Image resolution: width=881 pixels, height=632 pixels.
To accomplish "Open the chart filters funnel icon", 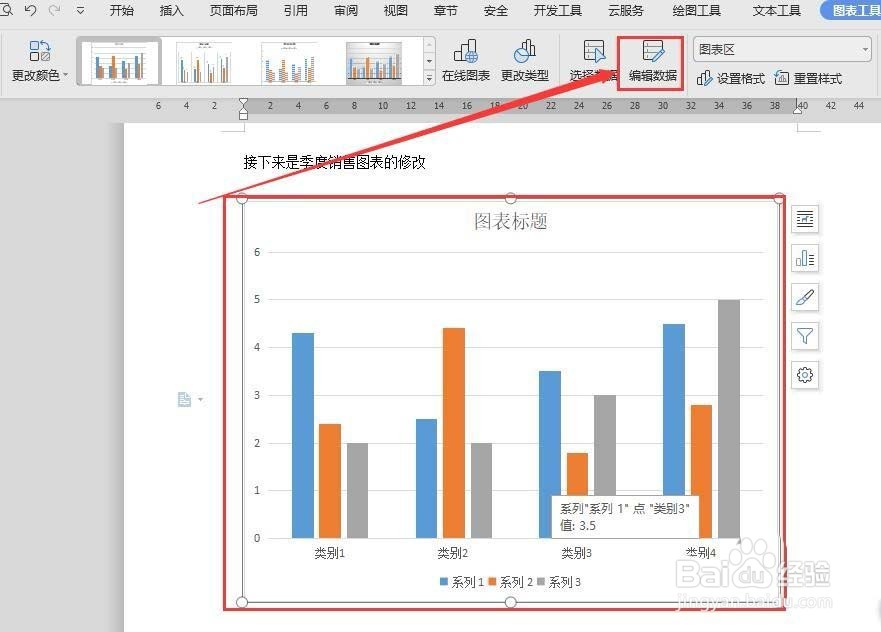I will pyautogui.click(x=805, y=336).
